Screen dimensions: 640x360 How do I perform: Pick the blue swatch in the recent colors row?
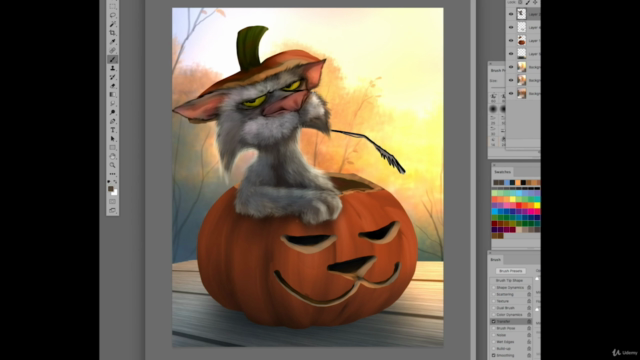(x=507, y=182)
